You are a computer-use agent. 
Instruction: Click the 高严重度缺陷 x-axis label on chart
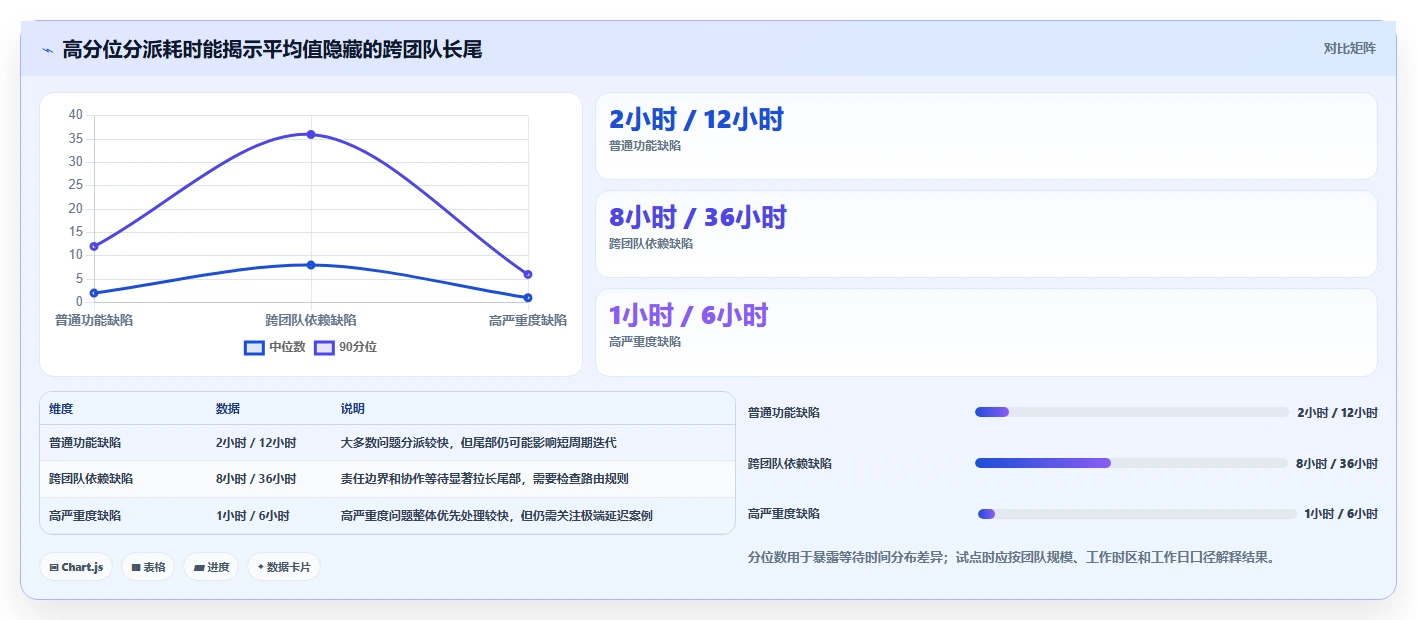(528, 320)
